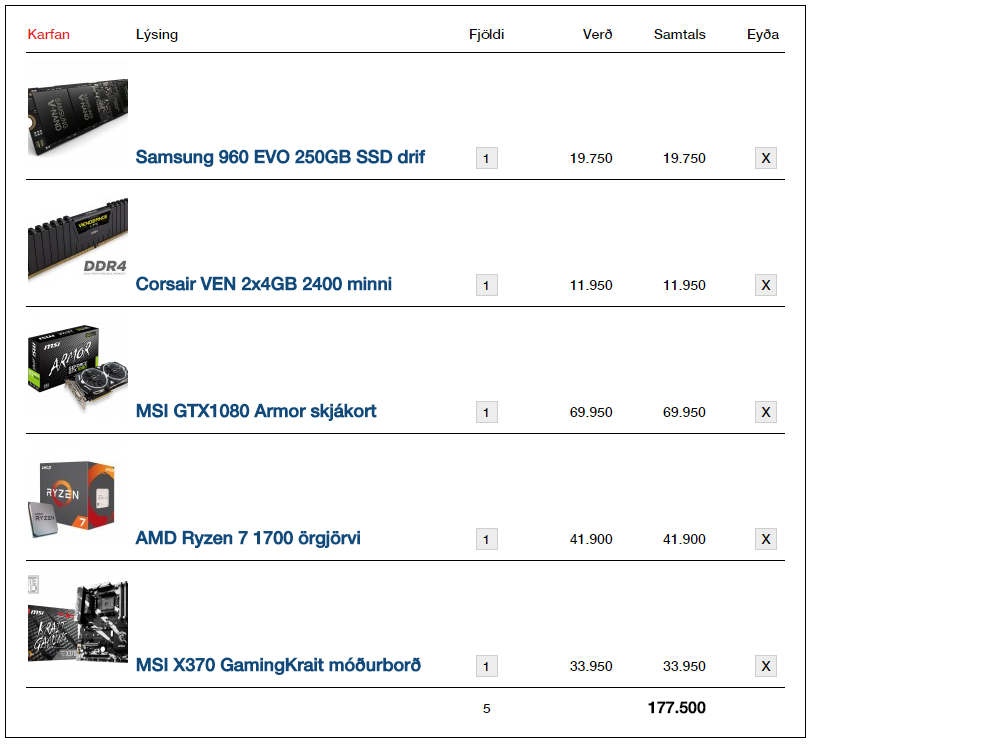
Task: Remove MSI X370 GamingKrait motherboard
Action: coord(766,666)
